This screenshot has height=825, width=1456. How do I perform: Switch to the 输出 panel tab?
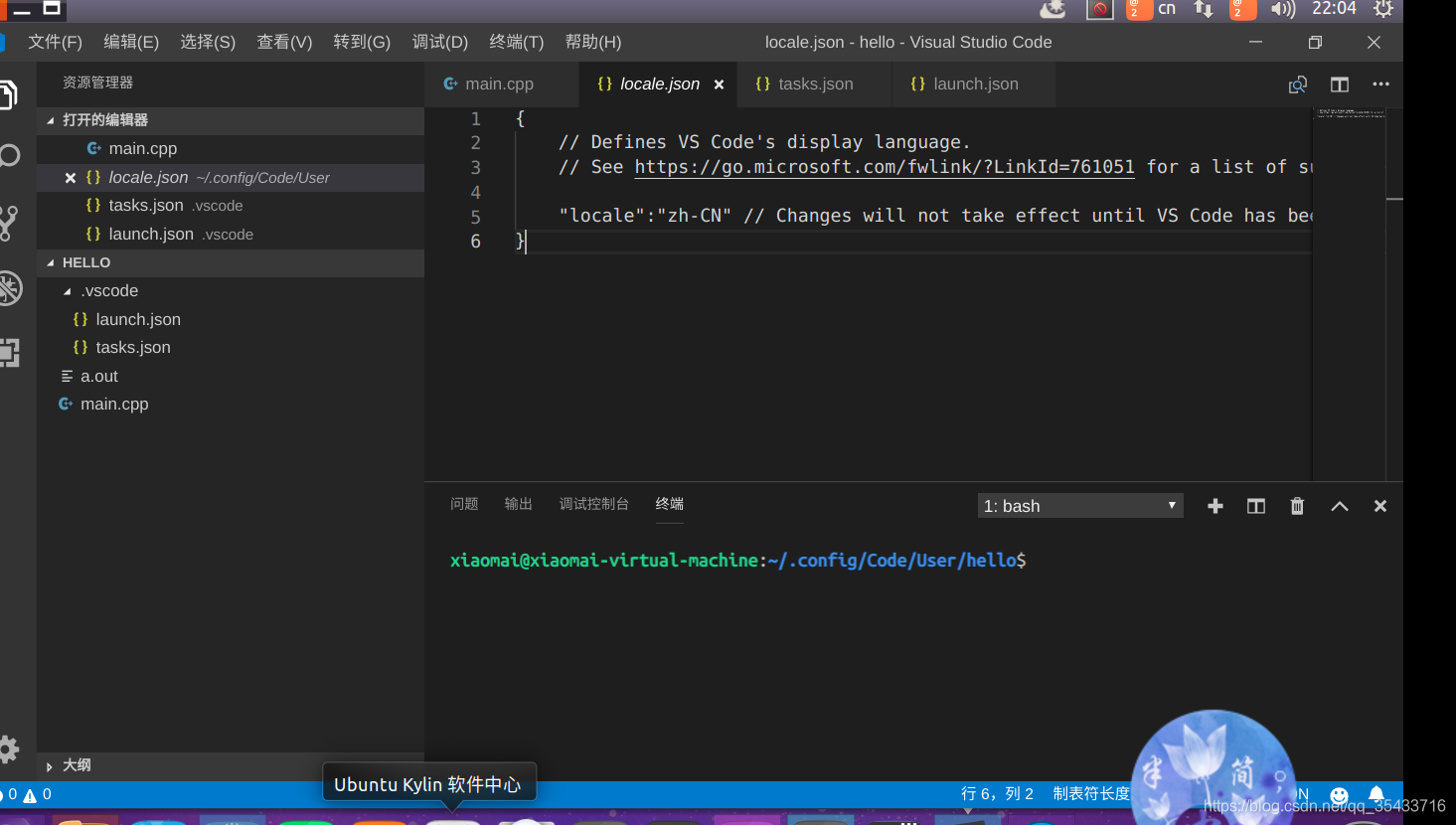coord(519,504)
